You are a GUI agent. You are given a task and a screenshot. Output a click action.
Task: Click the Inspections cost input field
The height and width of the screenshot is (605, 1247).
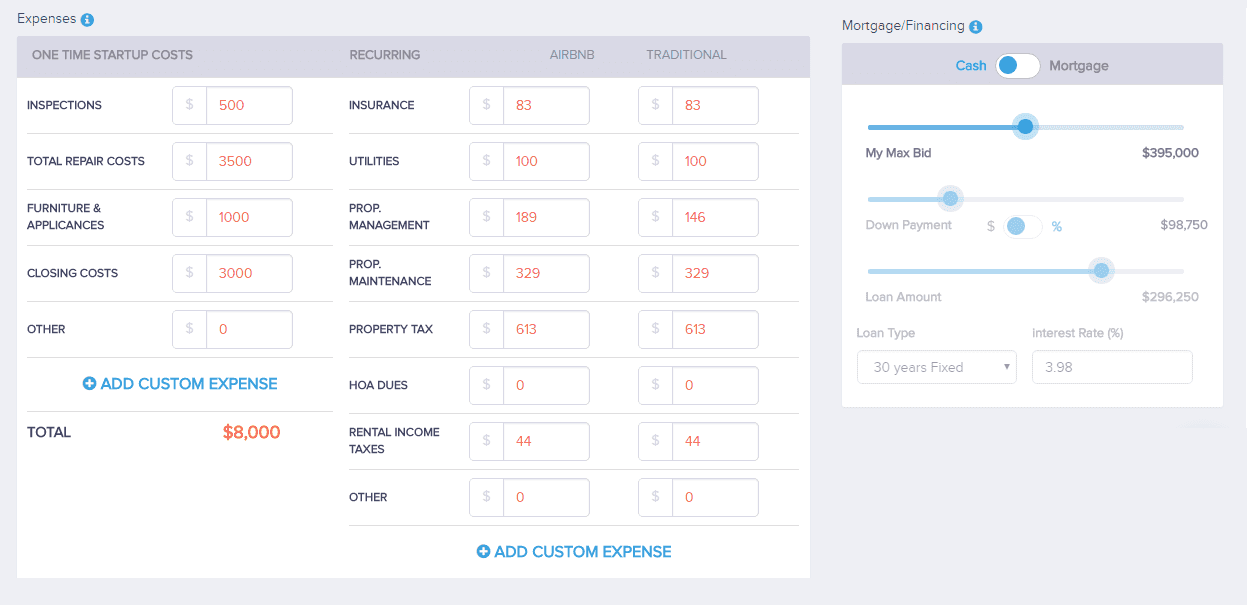[x=248, y=105]
